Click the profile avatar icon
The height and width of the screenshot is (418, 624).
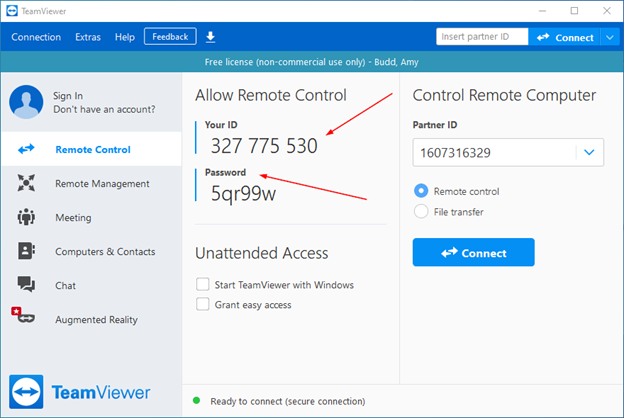click(26, 102)
